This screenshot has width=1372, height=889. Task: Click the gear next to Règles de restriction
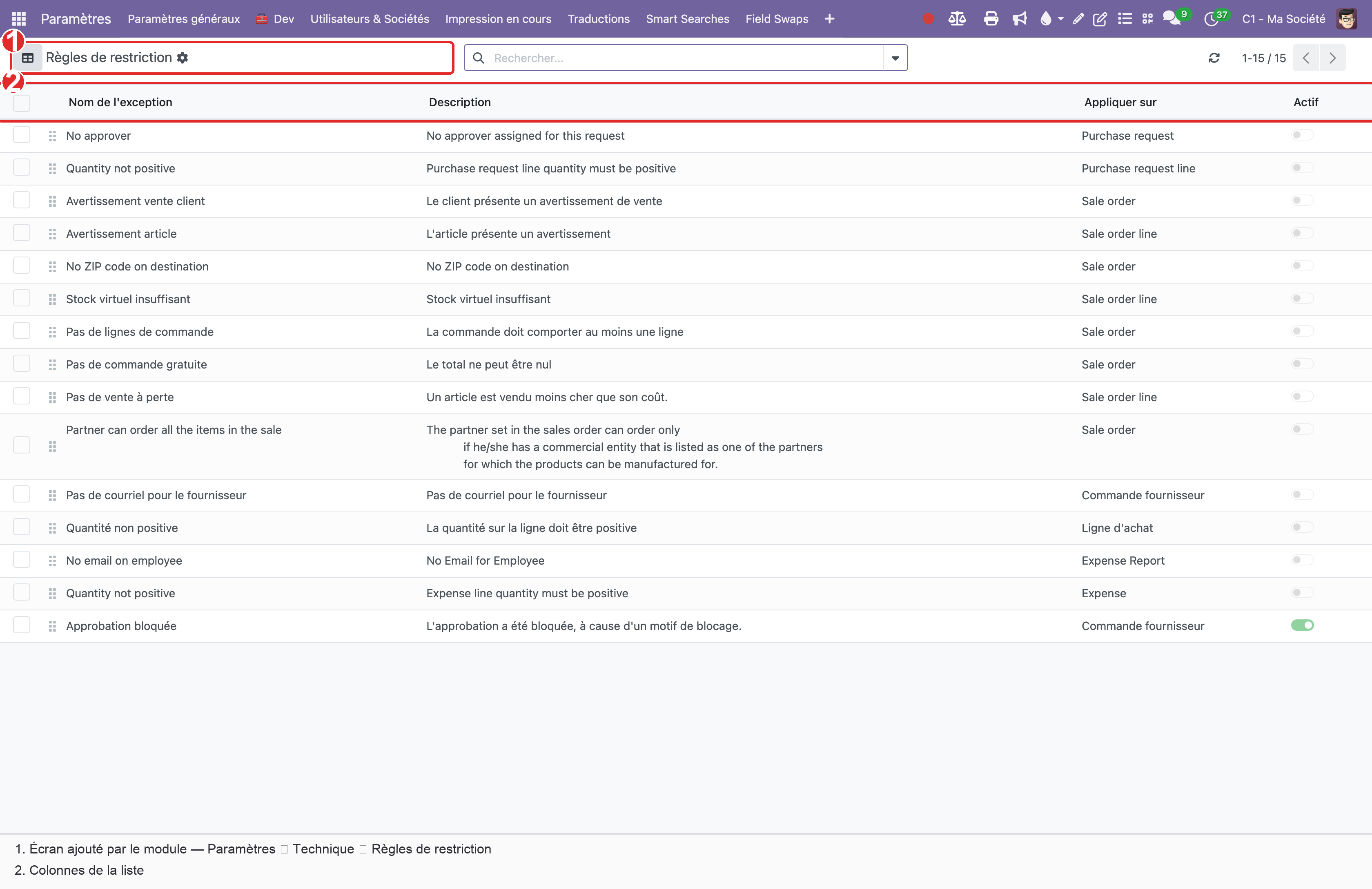(x=183, y=58)
